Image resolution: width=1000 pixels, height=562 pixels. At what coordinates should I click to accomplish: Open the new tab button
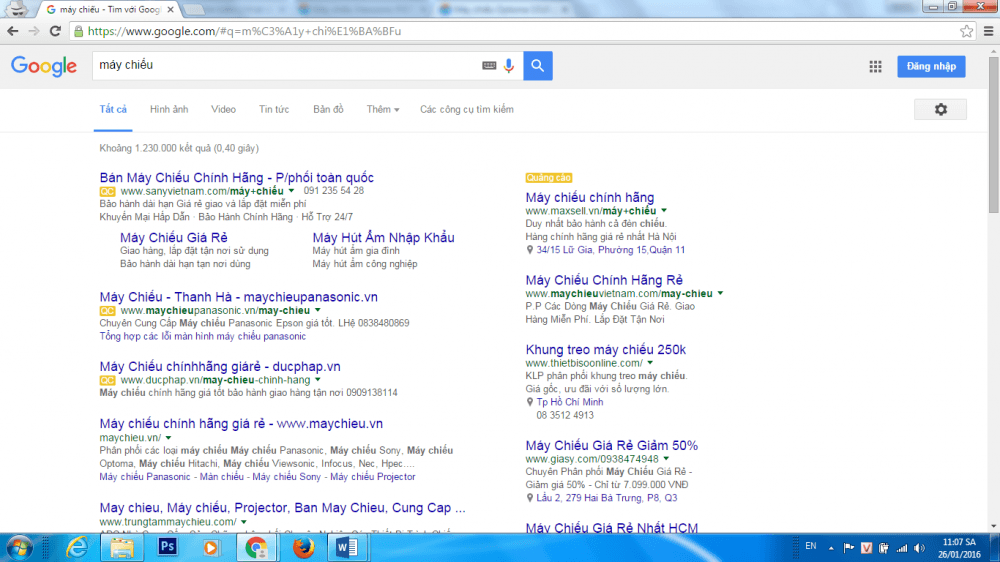[193, 10]
